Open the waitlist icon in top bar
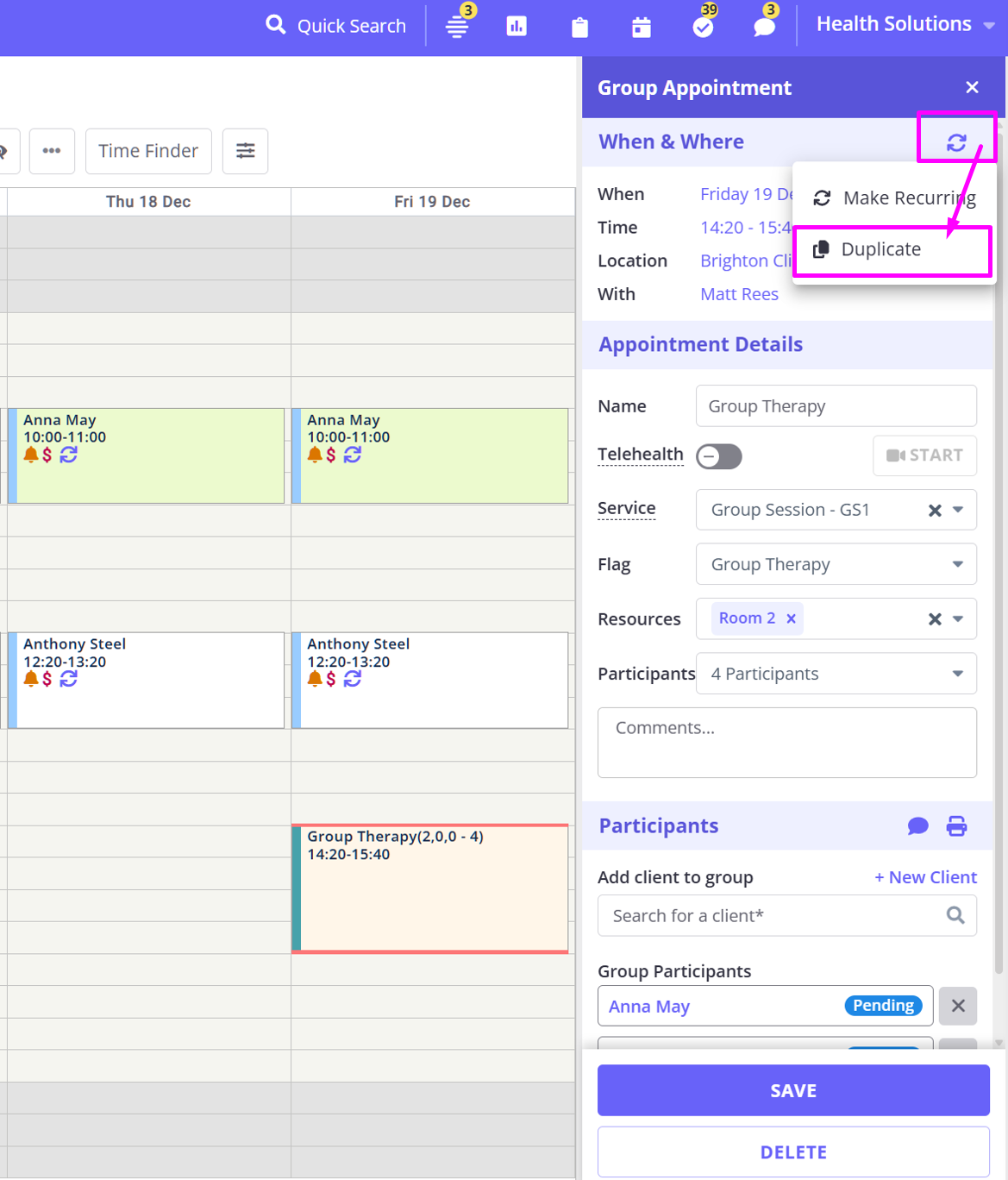Screen dimensions: 1008x1180 (x=457, y=26)
